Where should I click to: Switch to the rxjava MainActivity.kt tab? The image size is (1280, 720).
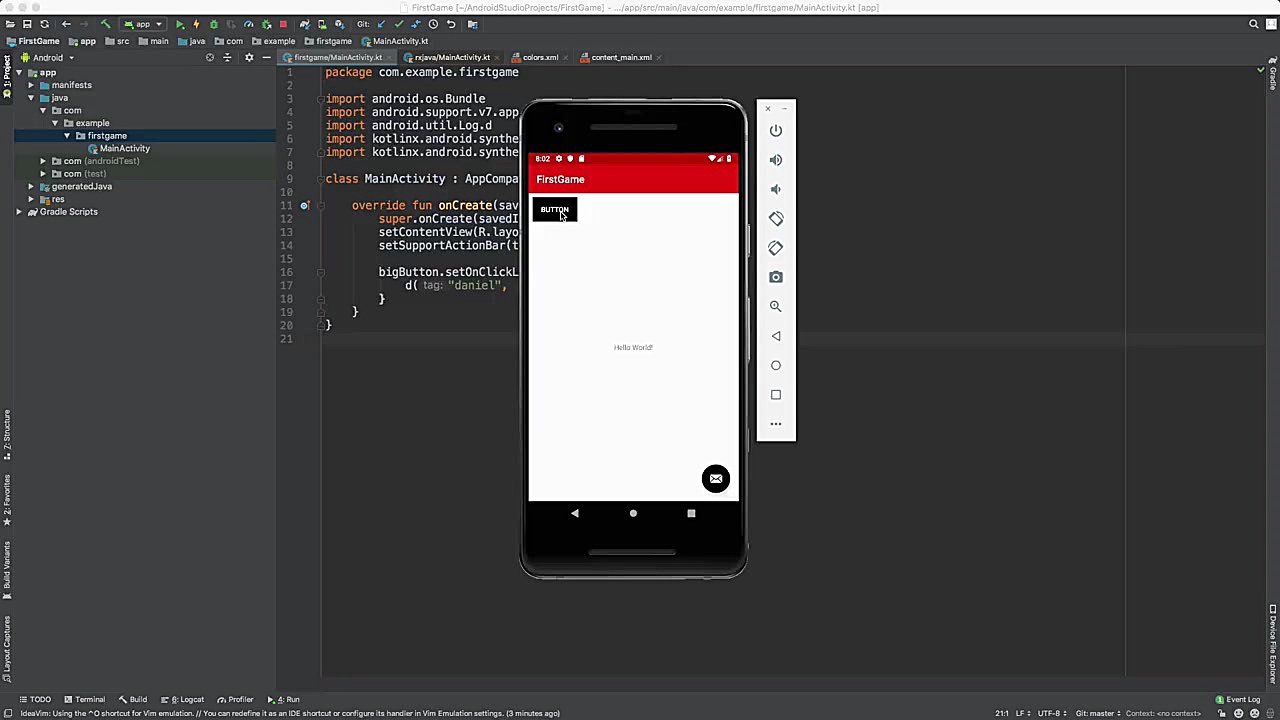click(x=452, y=57)
